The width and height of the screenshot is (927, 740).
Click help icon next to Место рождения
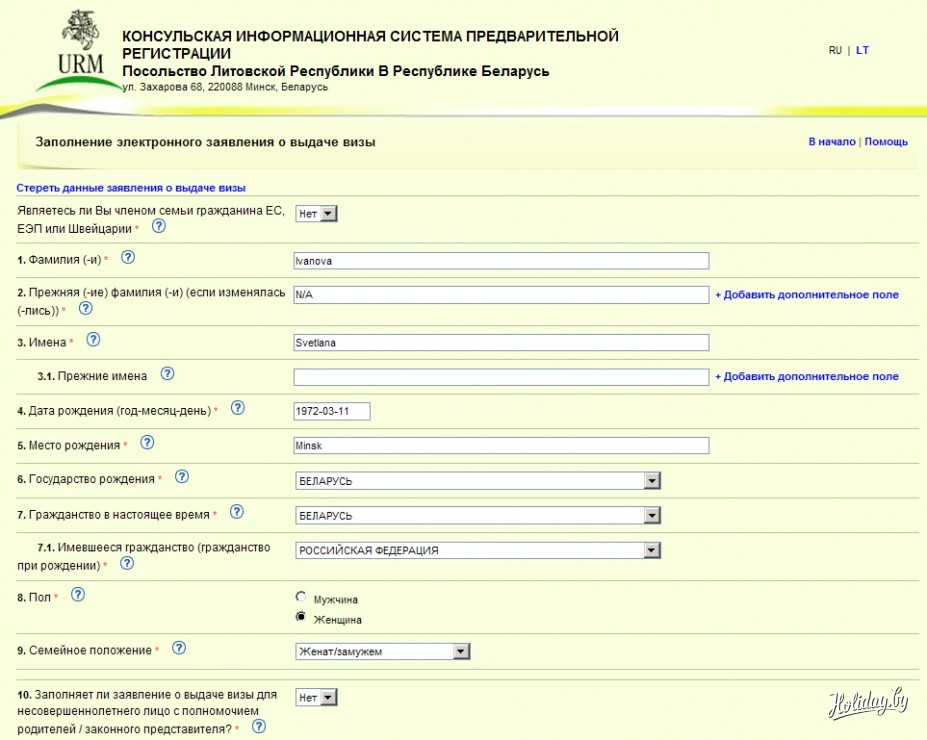(x=148, y=443)
